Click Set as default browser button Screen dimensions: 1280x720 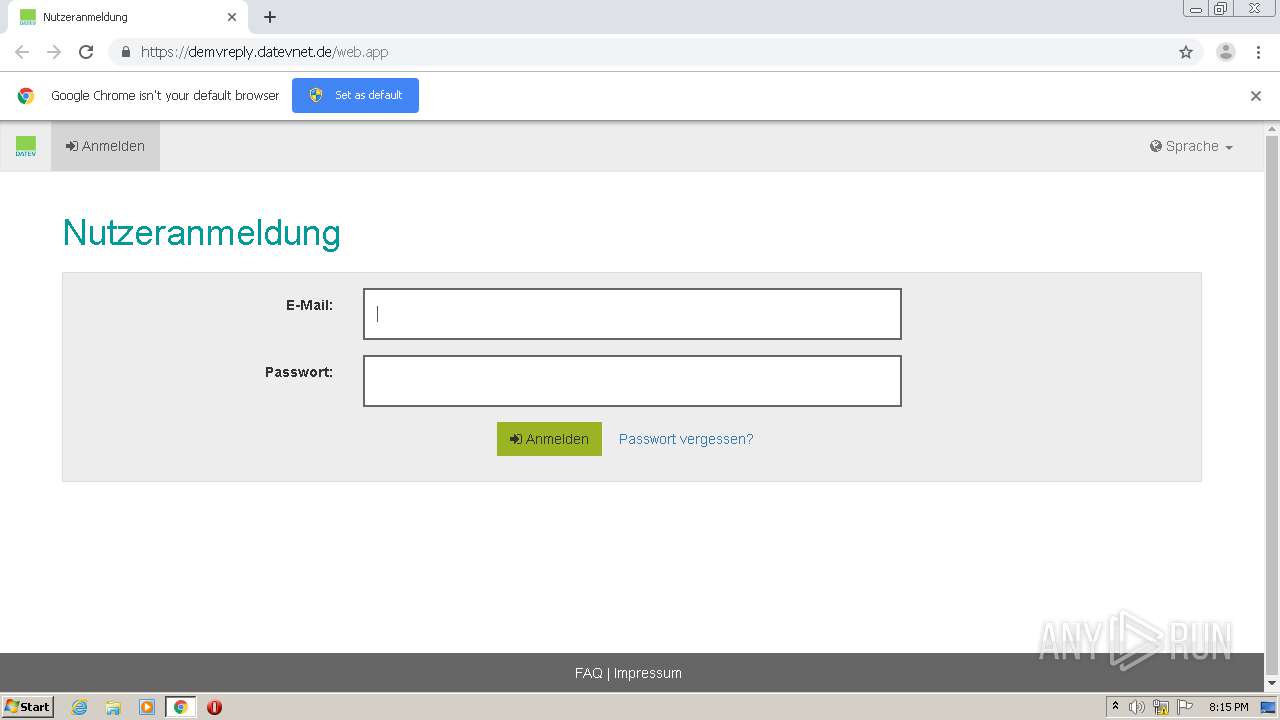(x=355, y=95)
